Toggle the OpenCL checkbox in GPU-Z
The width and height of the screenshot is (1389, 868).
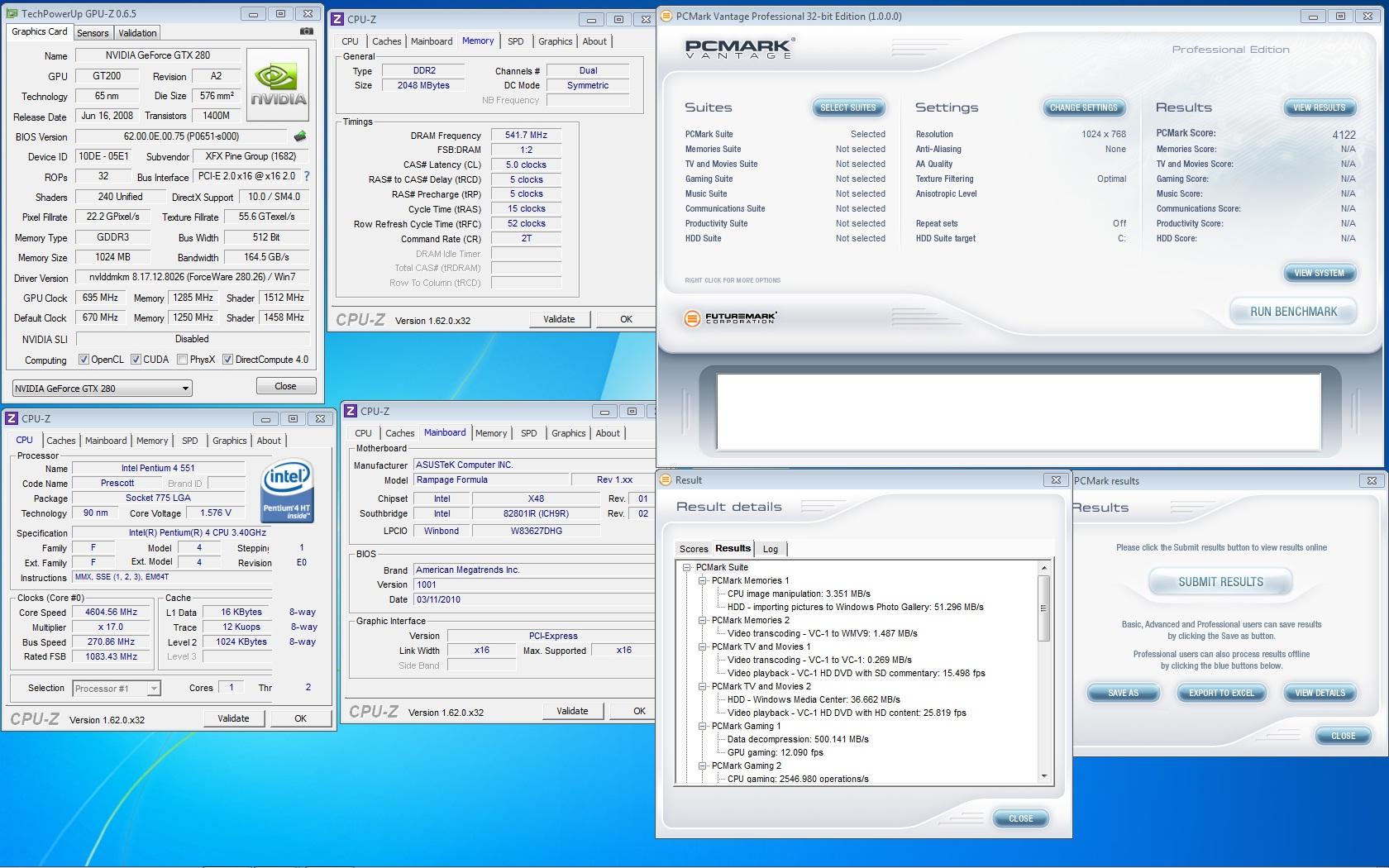[84, 360]
